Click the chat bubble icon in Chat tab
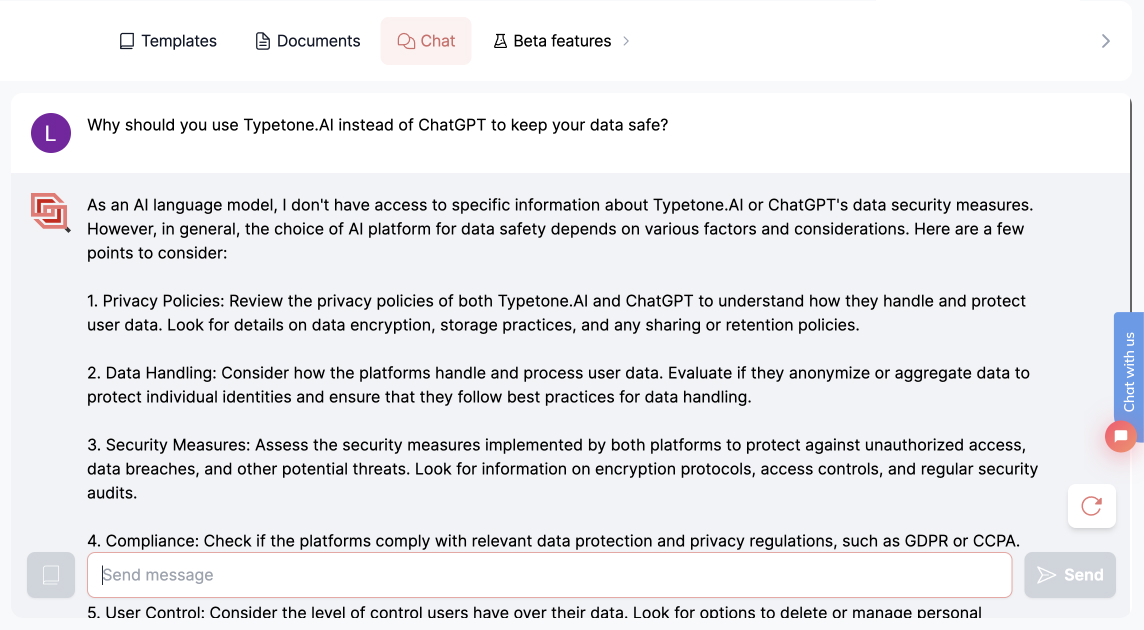Image resolution: width=1144 pixels, height=630 pixels. click(x=404, y=41)
